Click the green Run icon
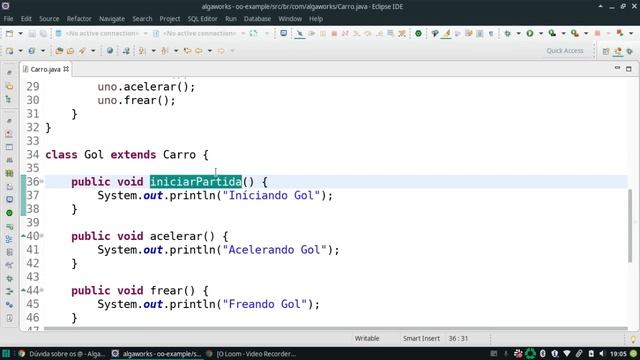 [530, 33]
